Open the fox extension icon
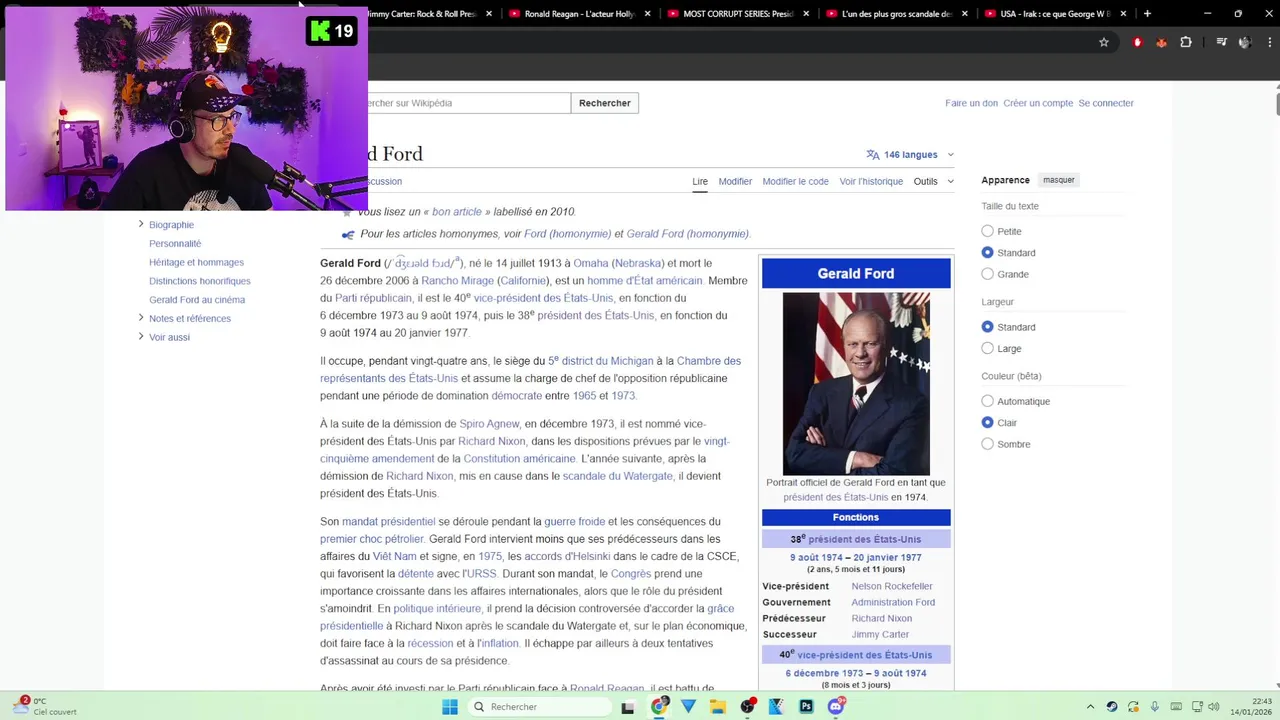The width and height of the screenshot is (1280, 720). click(1161, 42)
